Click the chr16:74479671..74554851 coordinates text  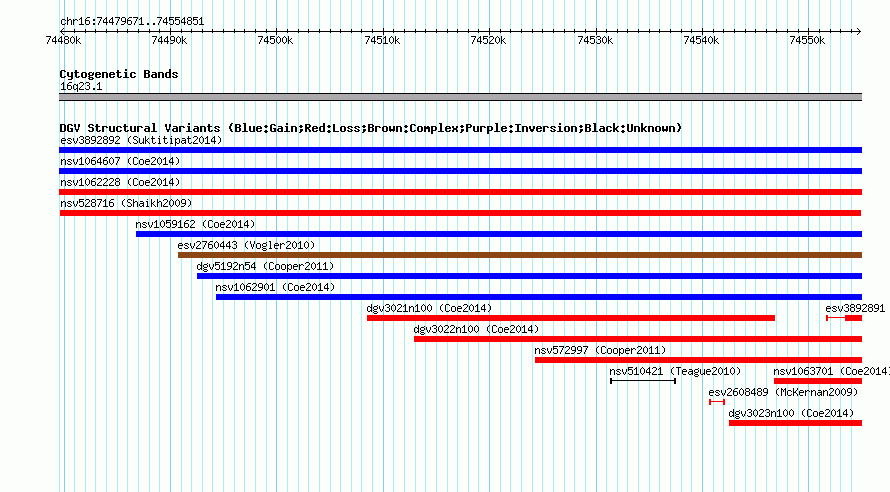132,22
